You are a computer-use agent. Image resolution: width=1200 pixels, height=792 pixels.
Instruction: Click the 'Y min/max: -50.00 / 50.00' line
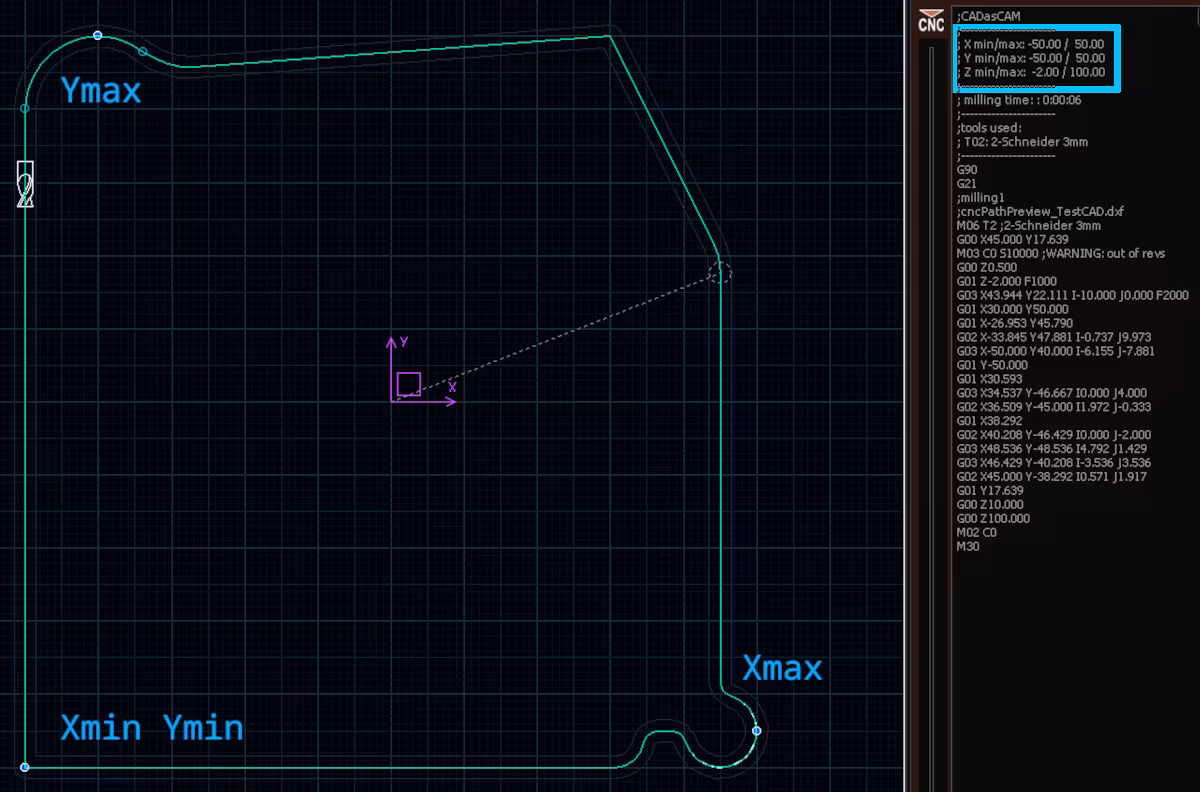click(x=1031, y=58)
